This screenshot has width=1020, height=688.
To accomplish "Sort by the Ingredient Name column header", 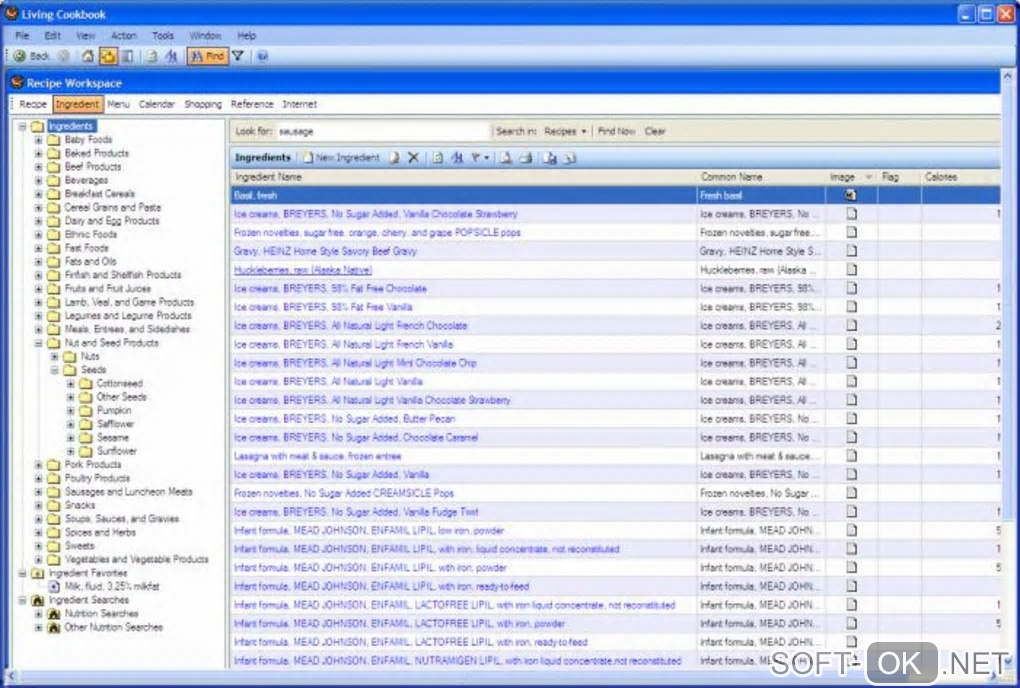I will coord(463,177).
